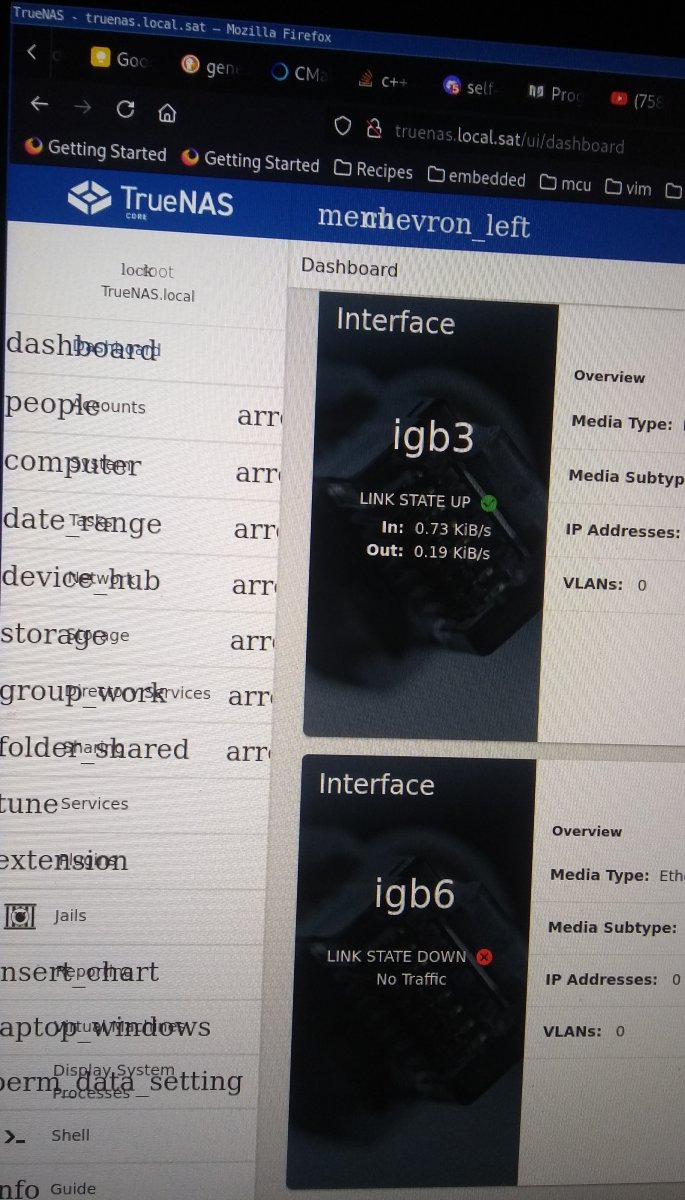Click igb3 VLANs count row
The image size is (685, 1200).
605,585
